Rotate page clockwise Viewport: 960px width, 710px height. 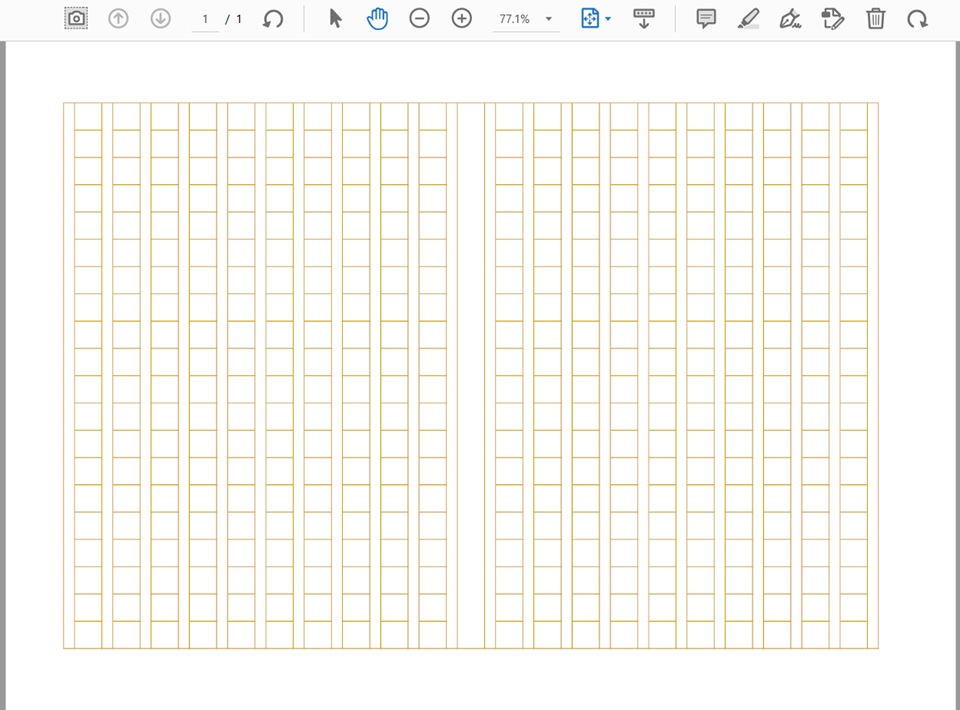point(917,18)
